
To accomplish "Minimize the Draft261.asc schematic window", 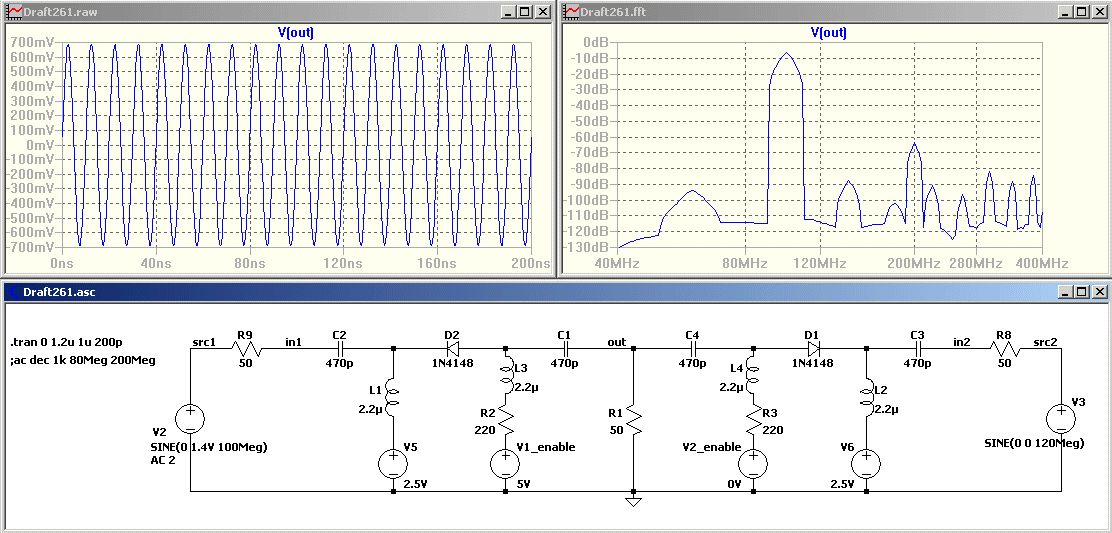I will pyautogui.click(x=1066, y=291).
